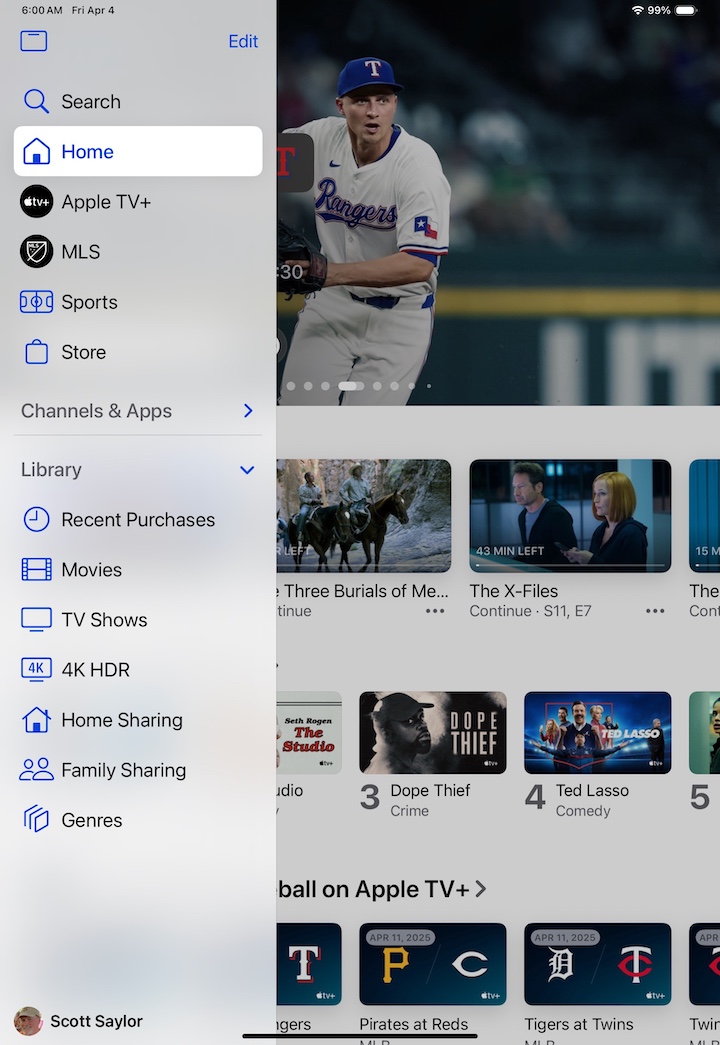720x1045 pixels.
Task: Select the Sports sidebar label
Action: click(x=89, y=303)
